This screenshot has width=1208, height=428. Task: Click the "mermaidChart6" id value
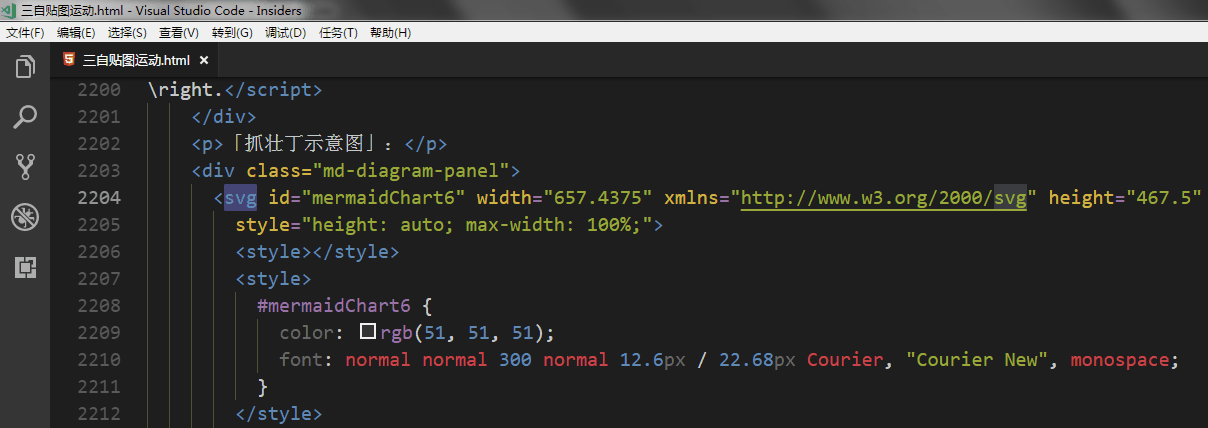[383, 197]
